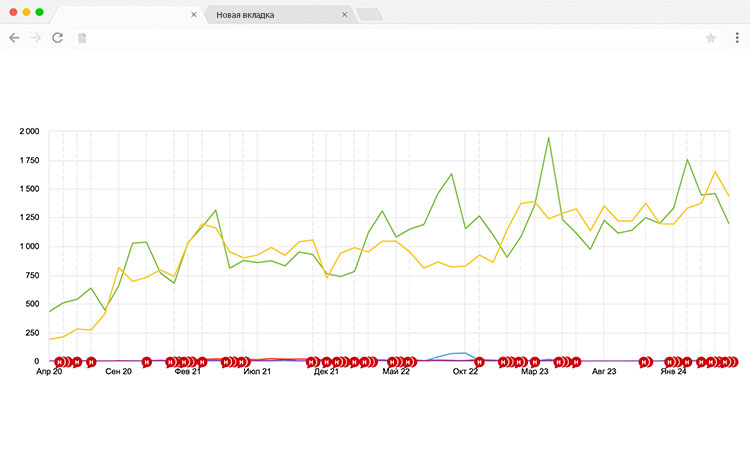Open a new tab with the tab-strip button

coord(369,15)
